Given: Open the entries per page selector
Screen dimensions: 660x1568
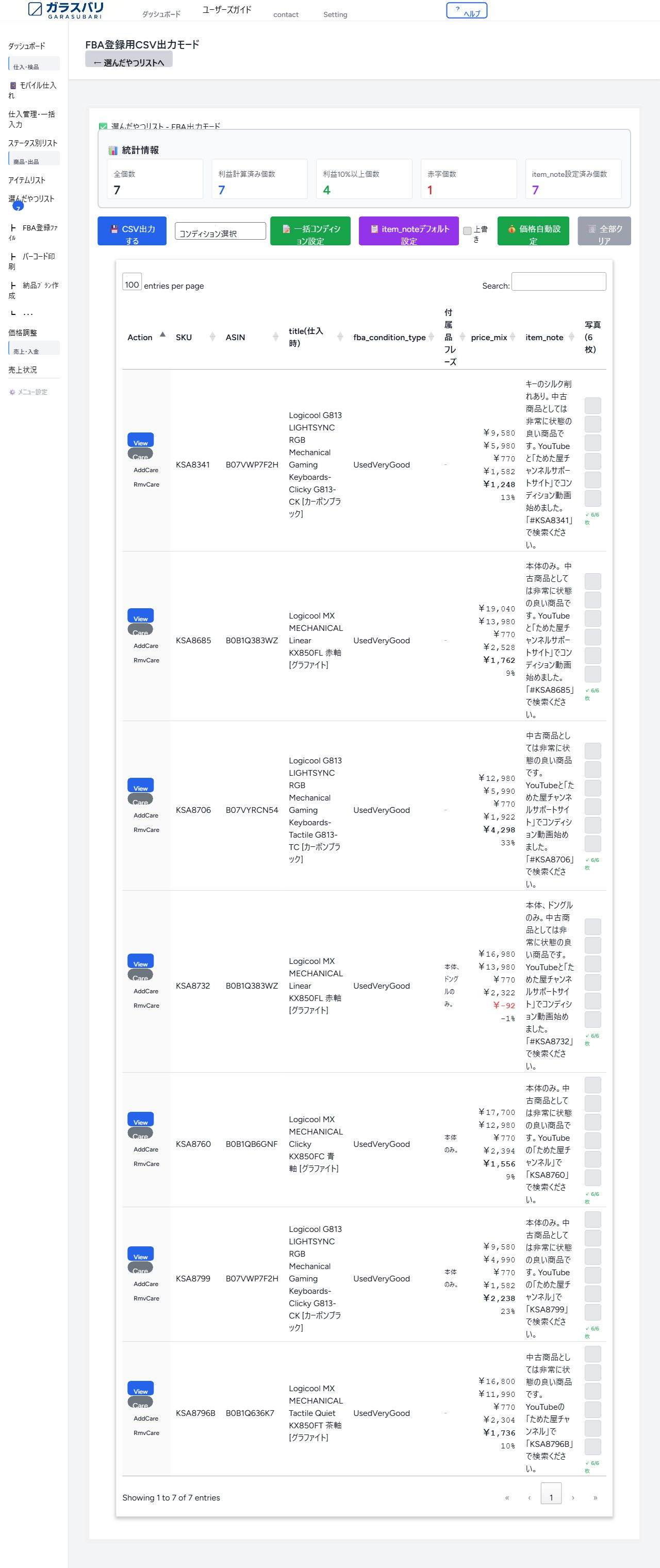Looking at the screenshot, I should (131, 282).
